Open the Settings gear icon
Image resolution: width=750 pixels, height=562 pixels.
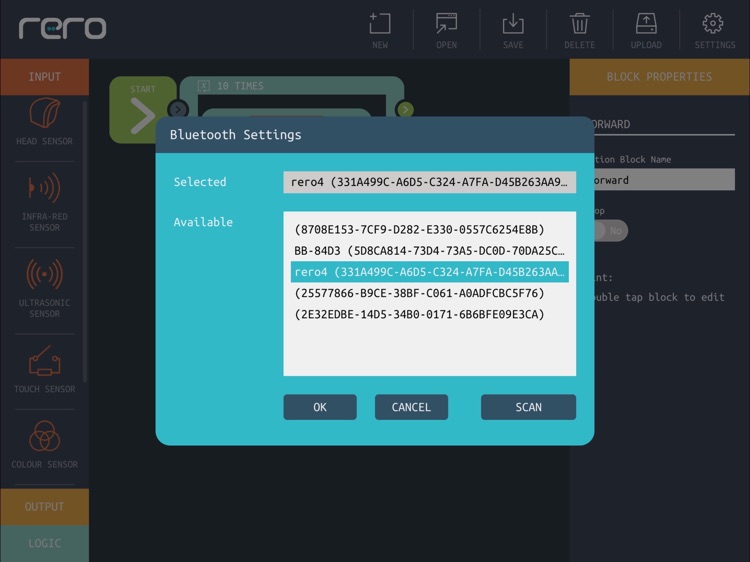point(713,23)
